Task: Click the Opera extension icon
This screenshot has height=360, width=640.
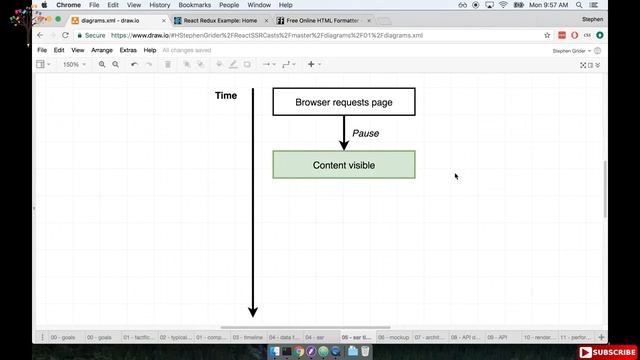Action: (x=575, y=36)
